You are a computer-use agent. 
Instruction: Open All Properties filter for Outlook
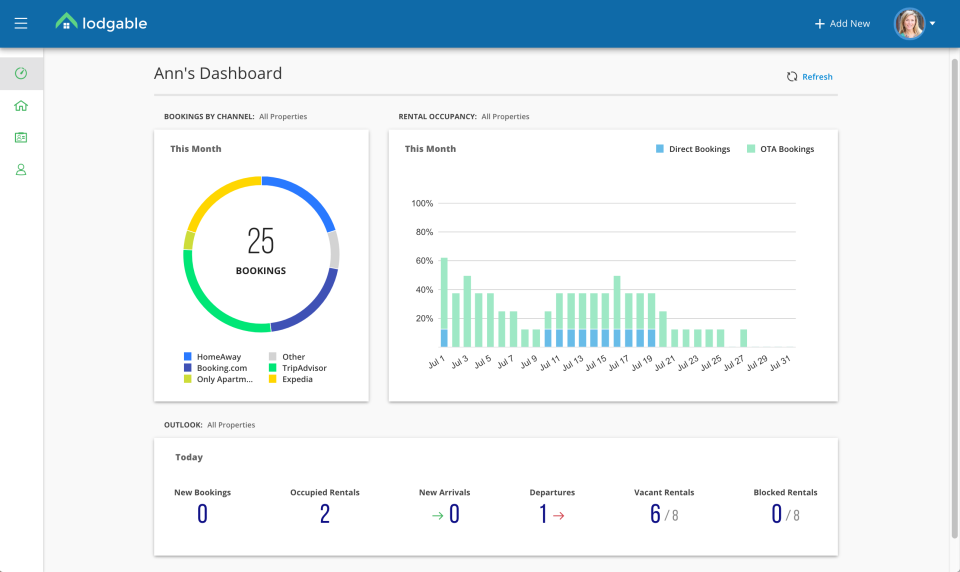tap(231, 425)
